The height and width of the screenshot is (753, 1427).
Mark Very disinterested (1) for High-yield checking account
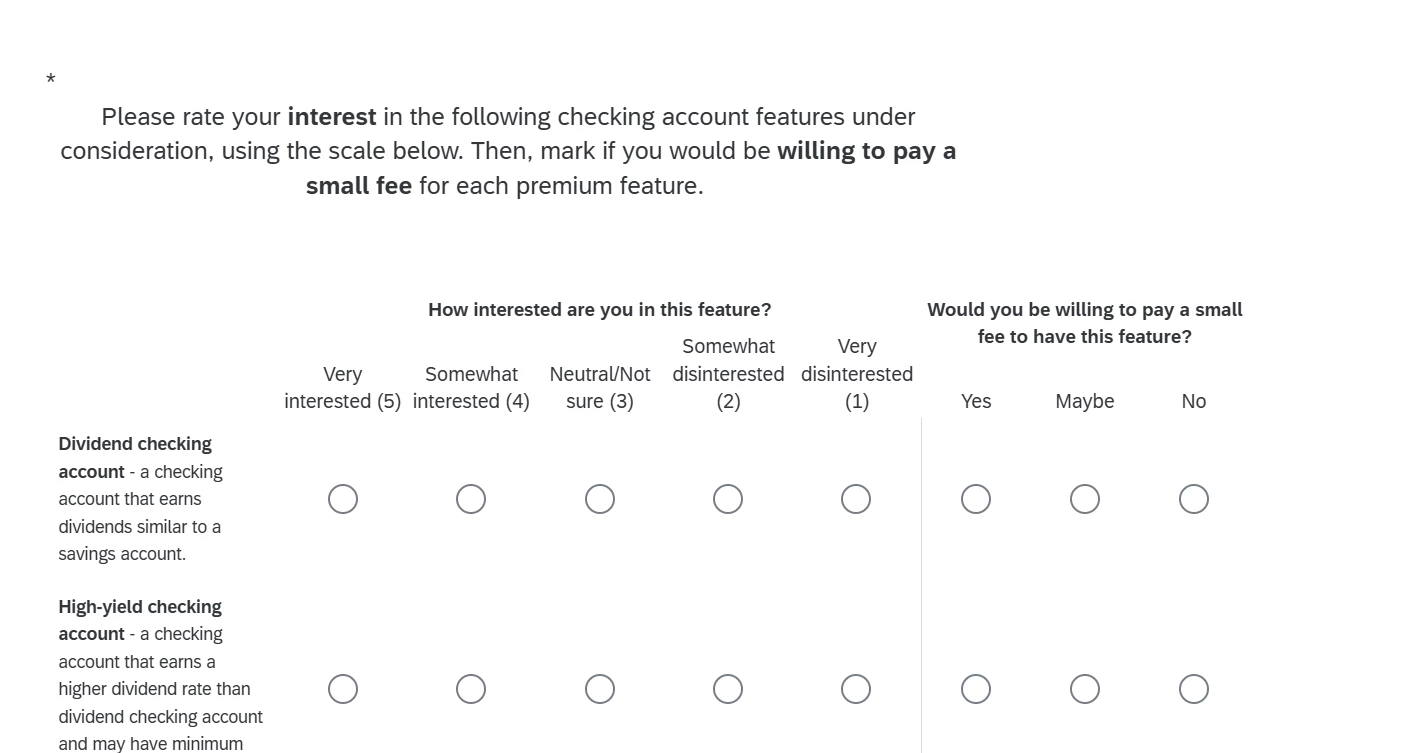[x=856, y=689]
